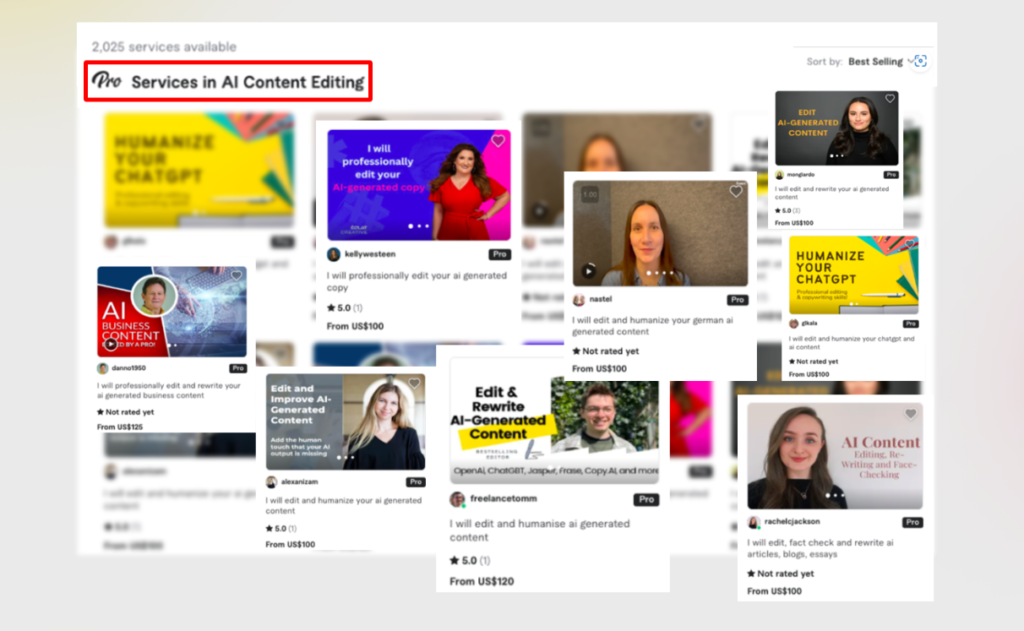The width and height of the screenshot is (1024, 631).
Task: Open 'humanize your chatgpt and ai content' gig title
Action: [852, 343]
